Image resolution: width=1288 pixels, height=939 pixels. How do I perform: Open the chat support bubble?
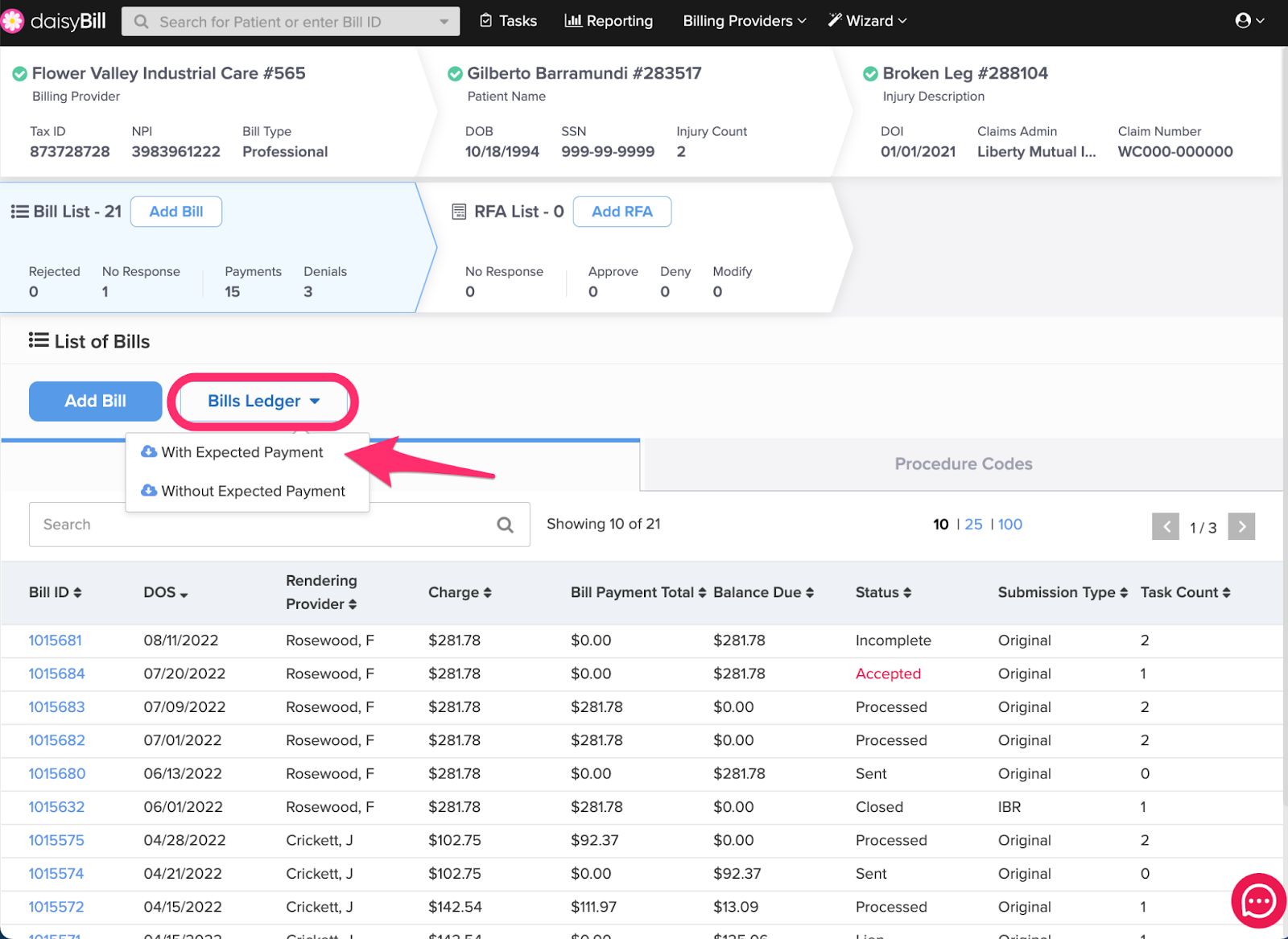click(x=1258, y=900)
